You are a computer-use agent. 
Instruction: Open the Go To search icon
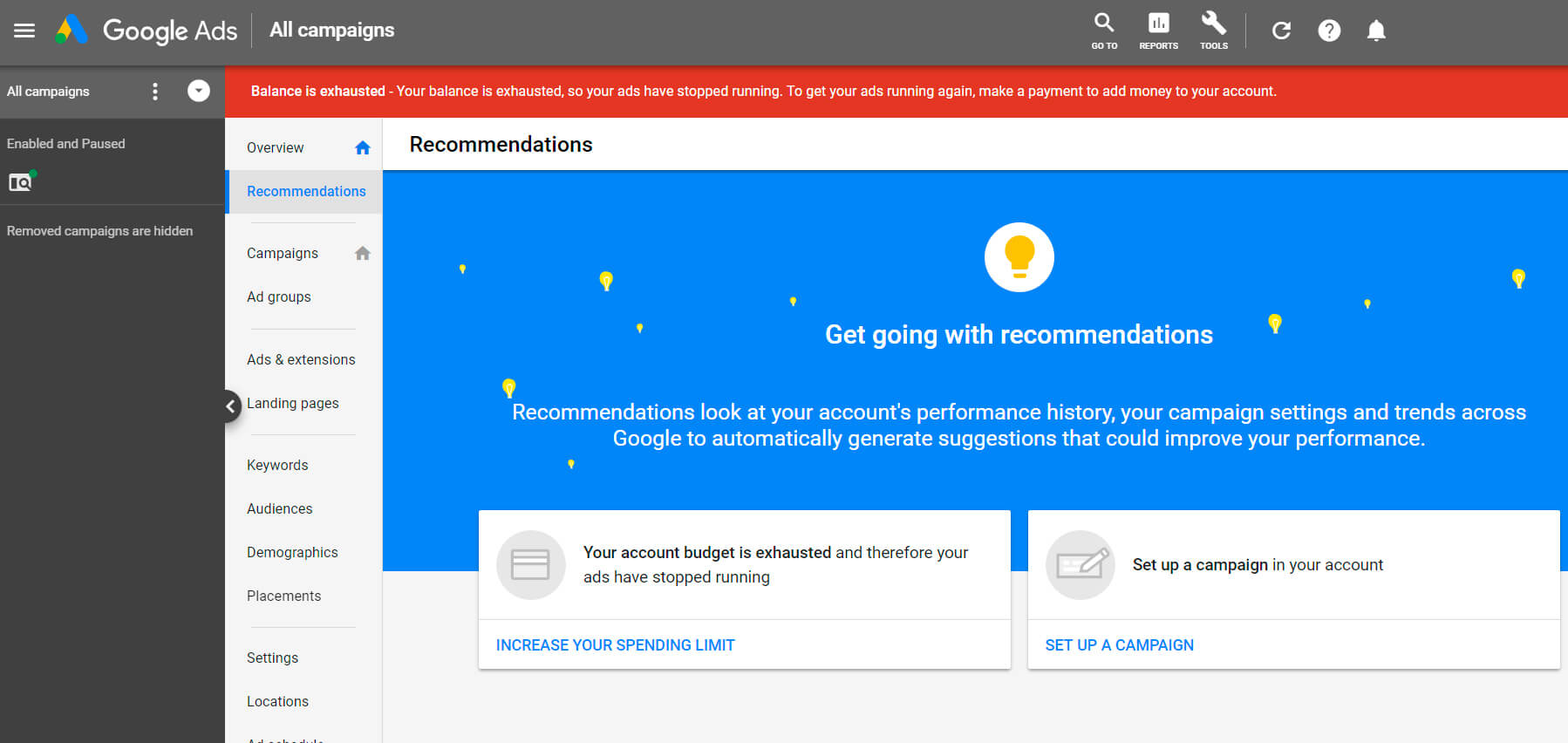pyautogui.click(x=1104, y=31)
